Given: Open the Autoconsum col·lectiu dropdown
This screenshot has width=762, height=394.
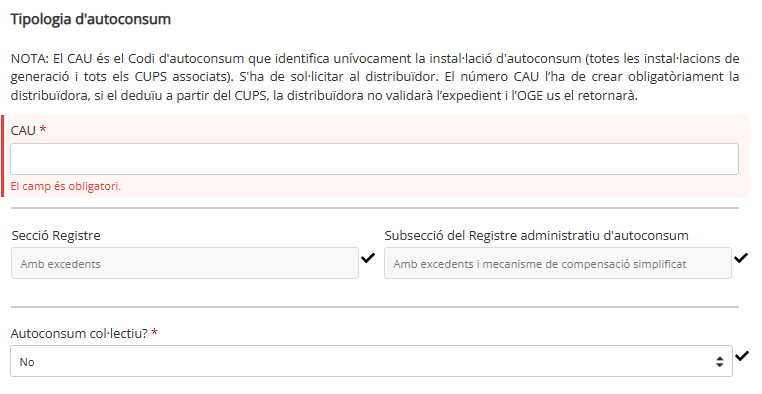Looking at the screenshot, I should [371, 361].
